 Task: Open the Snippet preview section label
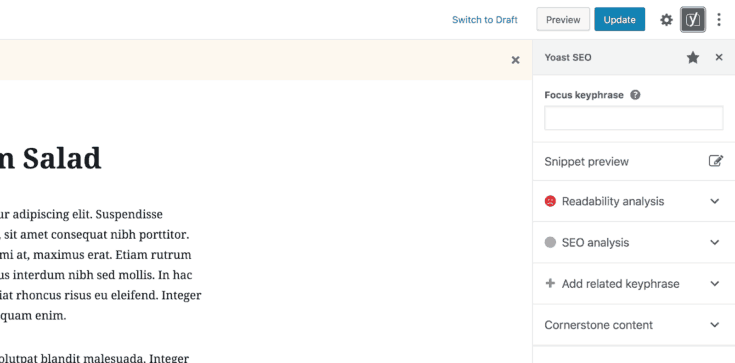[586, 161]
